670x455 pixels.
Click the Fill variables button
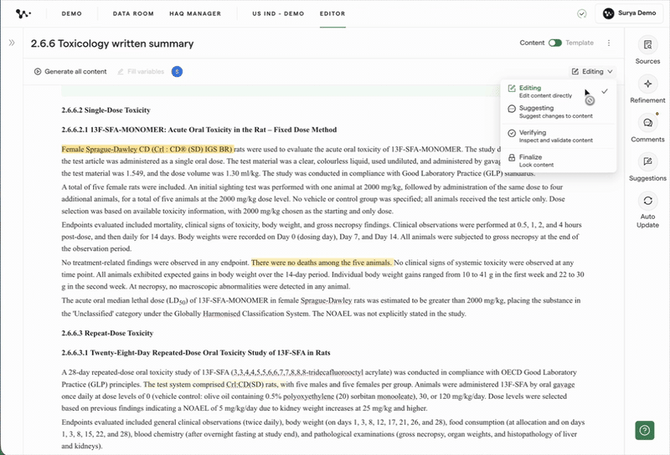[x=141, y=71]
